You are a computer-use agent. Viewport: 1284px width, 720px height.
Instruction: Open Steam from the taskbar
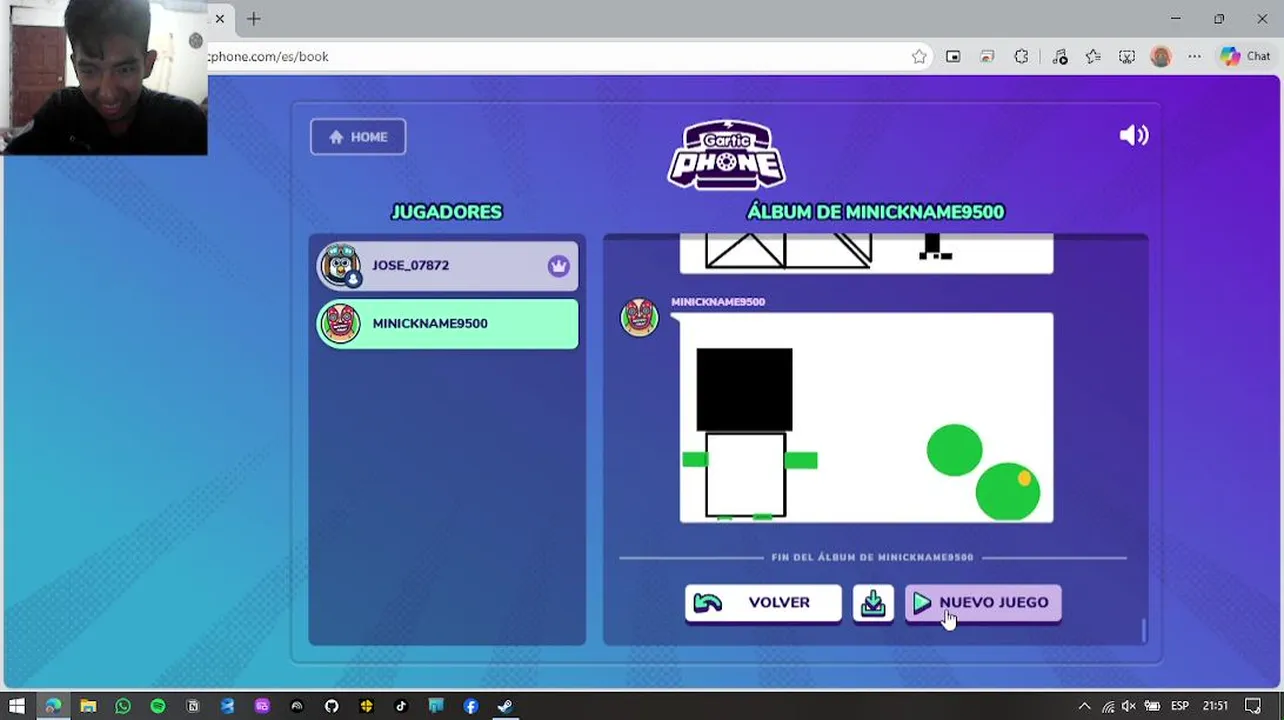pyautogui.click(x=505, y=706)
